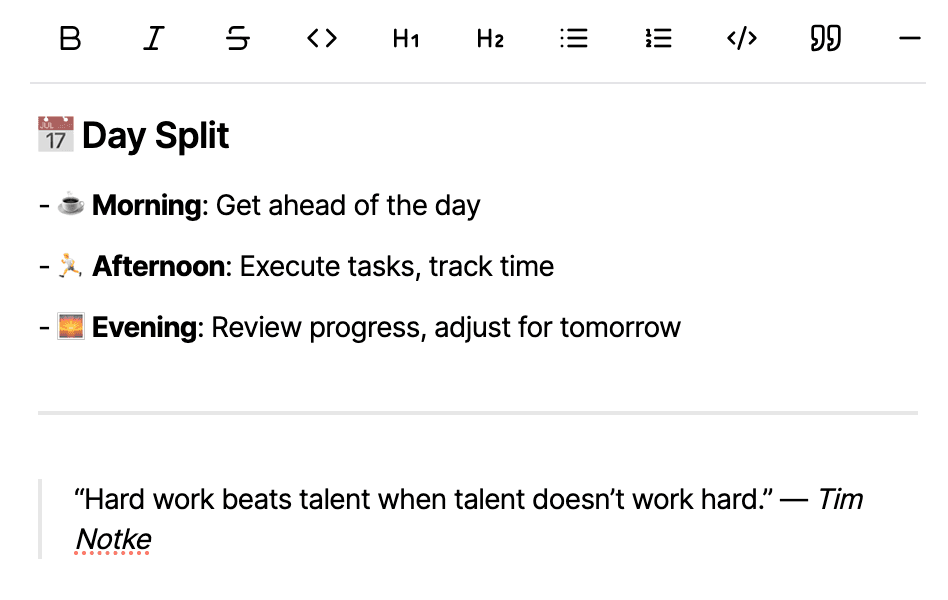Insert a bullet list

tap(574, 39)
